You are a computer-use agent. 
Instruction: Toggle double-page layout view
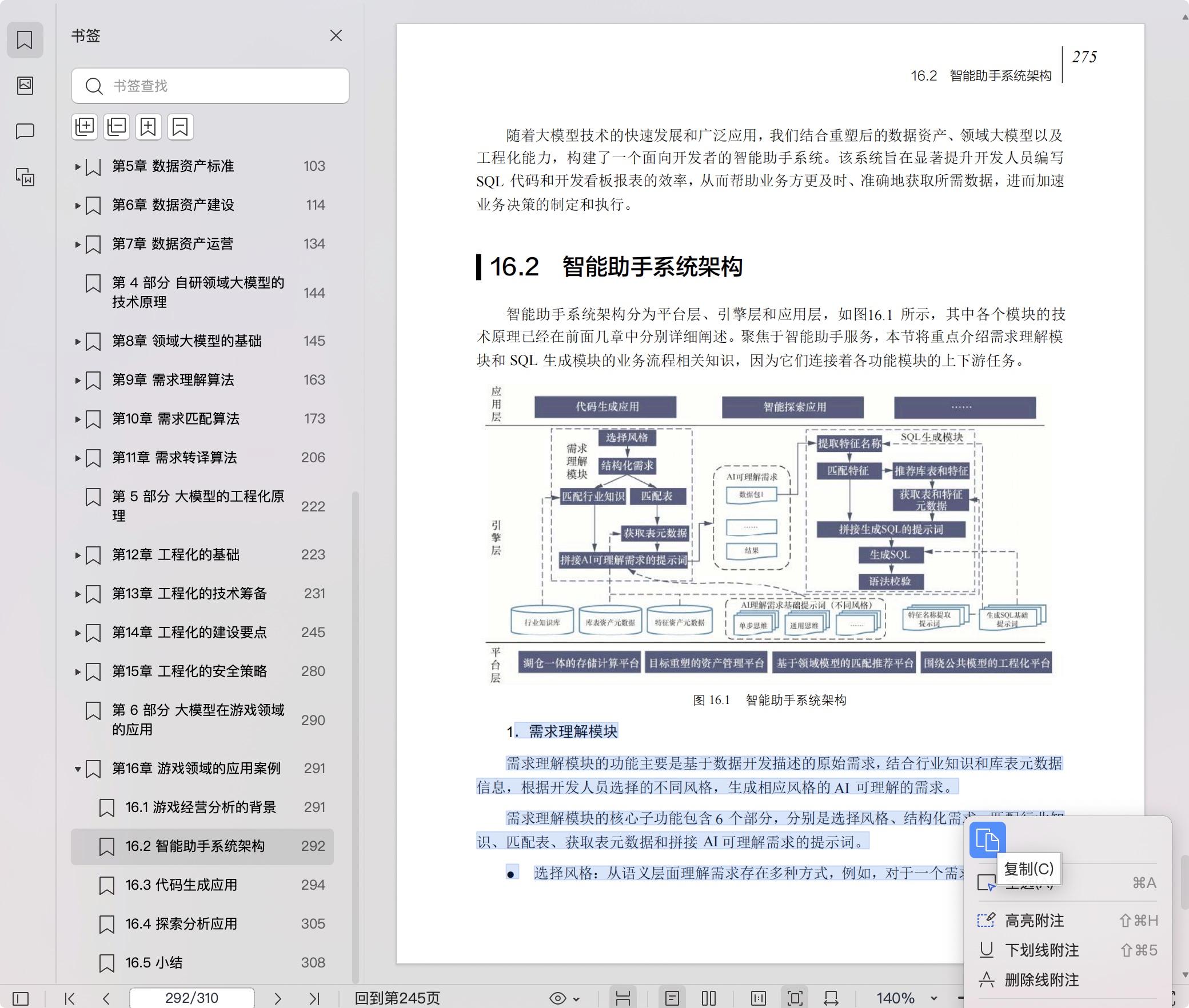(709, 998)
